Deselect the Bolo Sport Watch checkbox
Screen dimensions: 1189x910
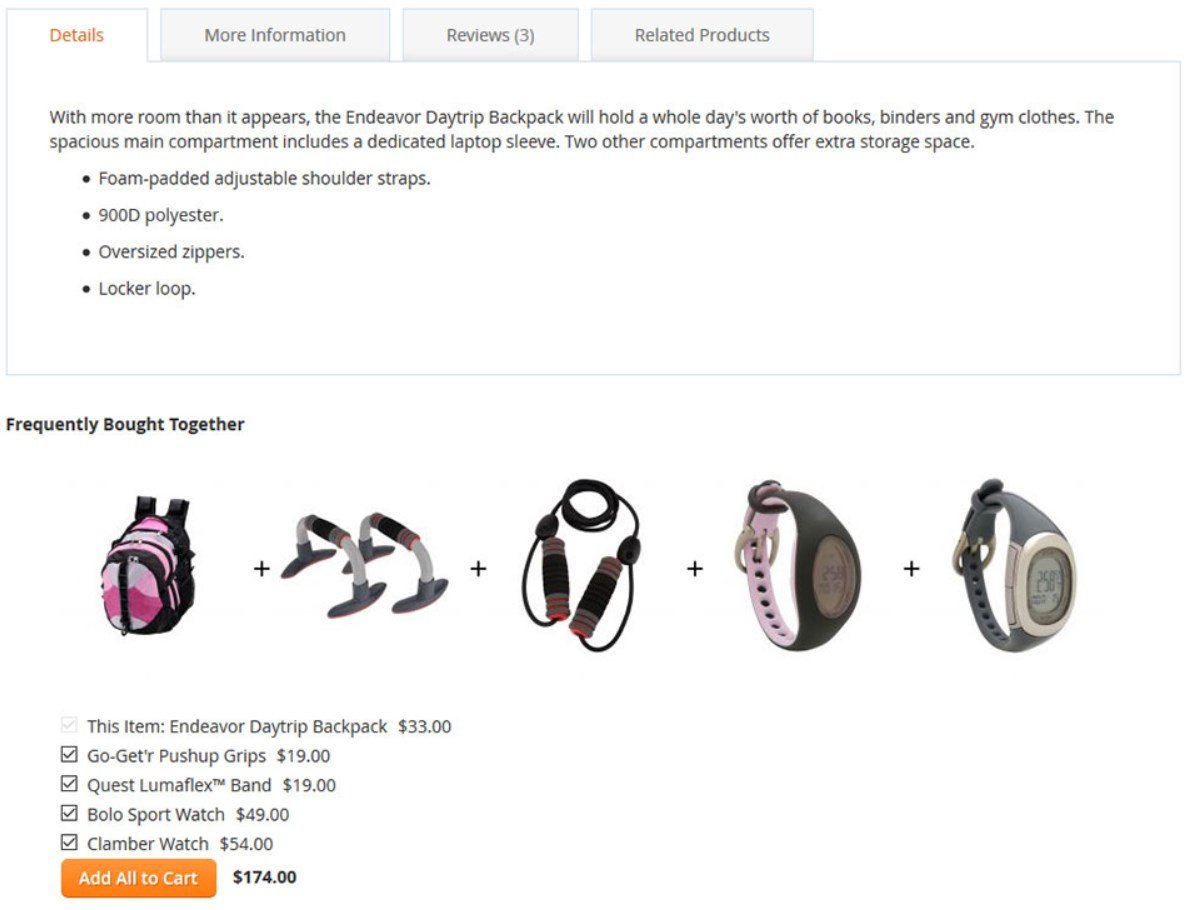coord(69,813)
